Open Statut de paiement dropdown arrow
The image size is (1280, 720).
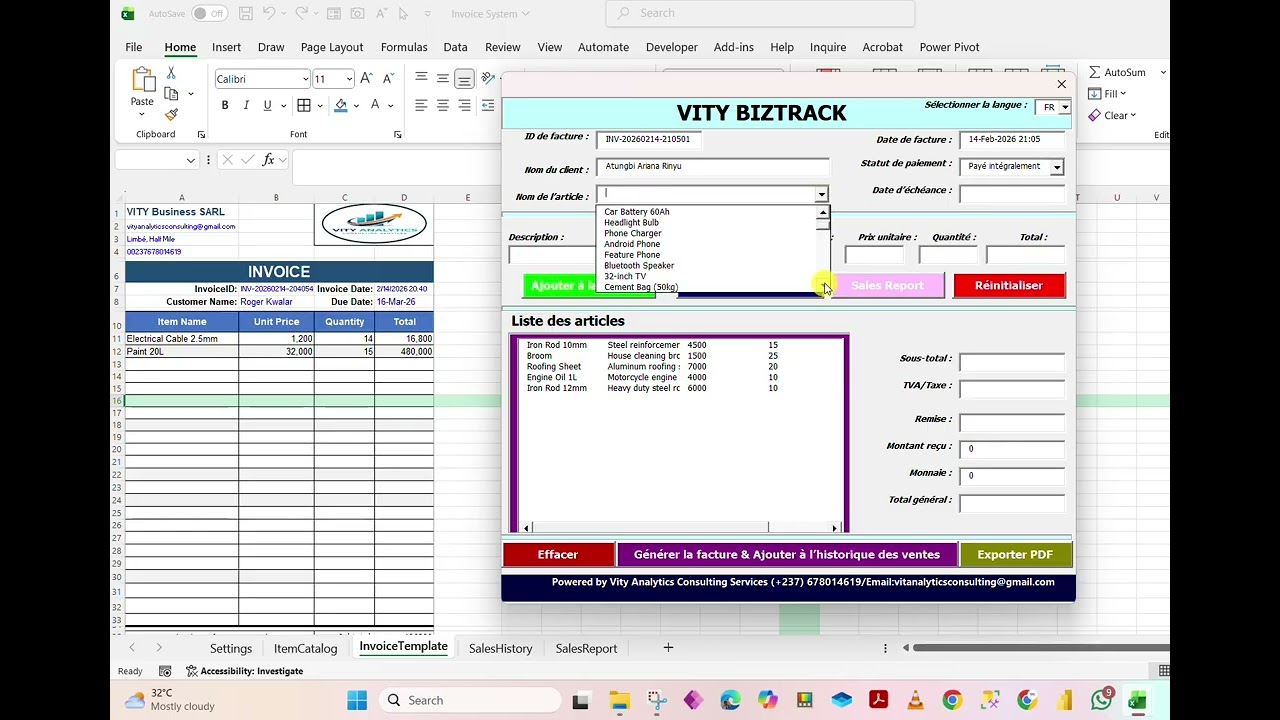pyautogui.click(x=1057, y=167)
